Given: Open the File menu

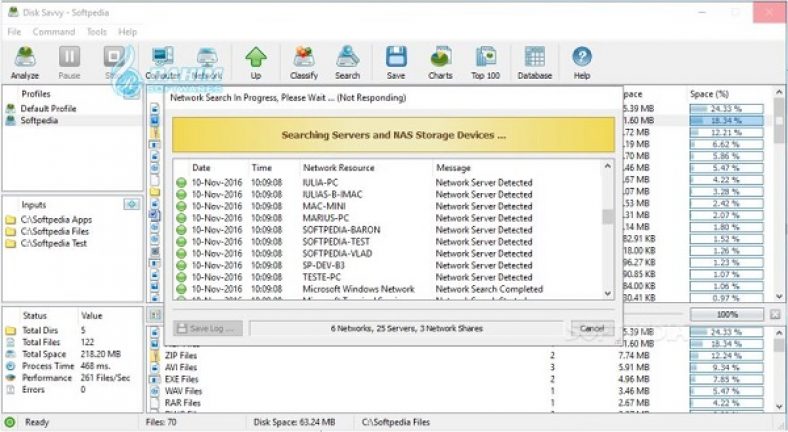Looking at the screenshot, I should click(x=15, y=32).
